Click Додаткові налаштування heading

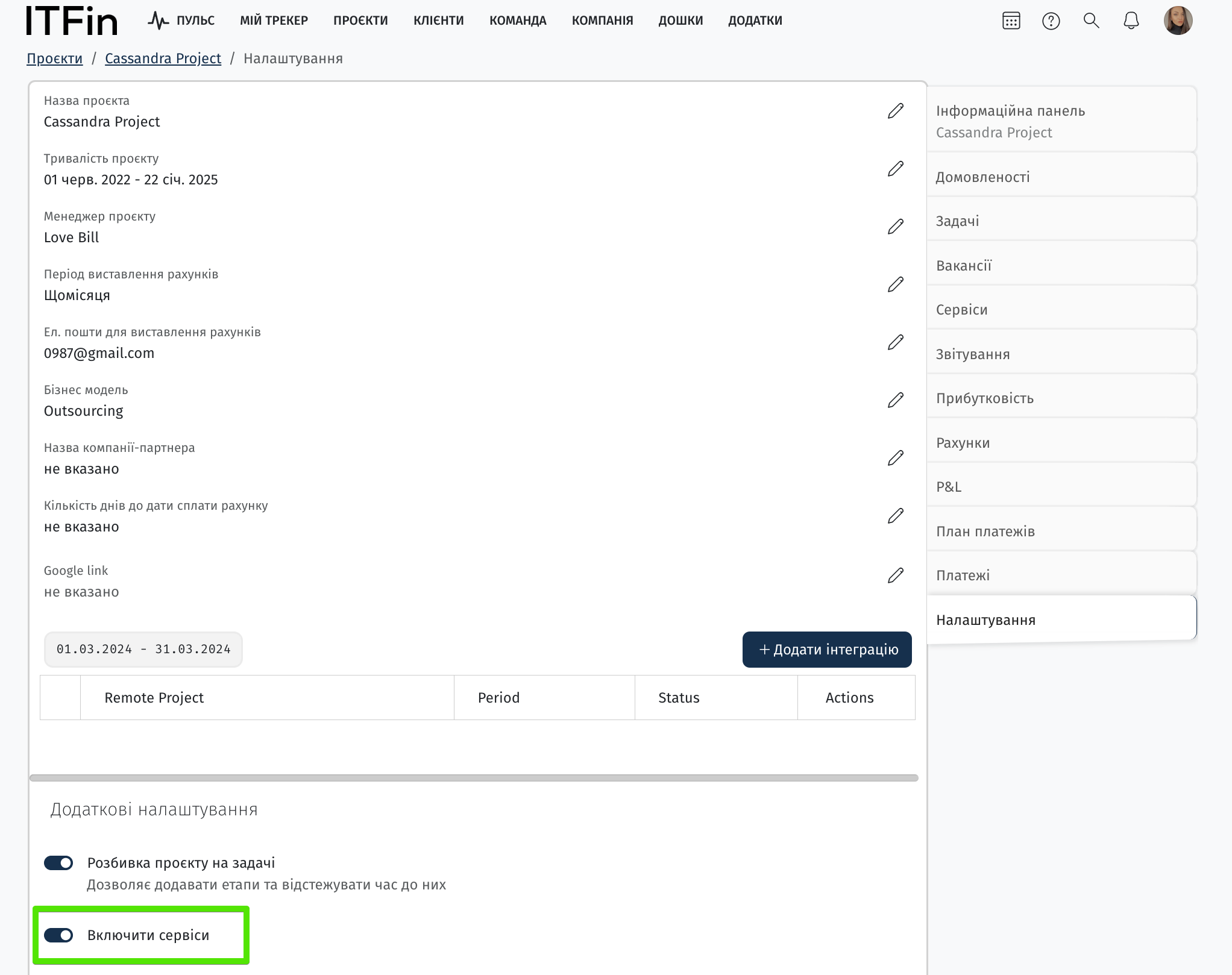point(154,809)
